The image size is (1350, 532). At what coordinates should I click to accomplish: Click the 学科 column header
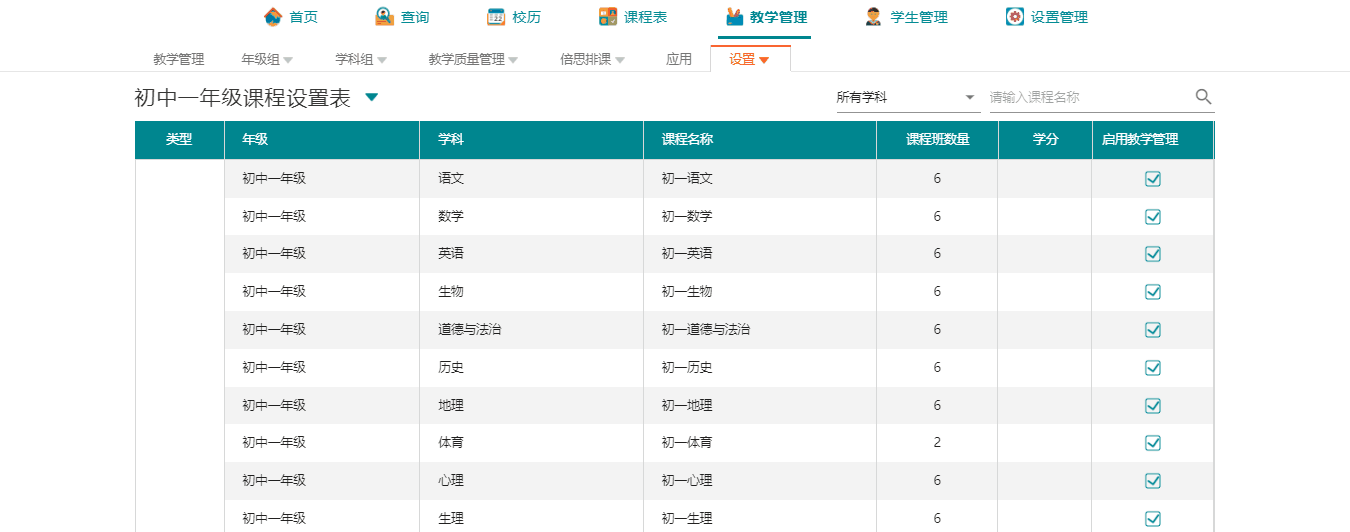[531, 140]
